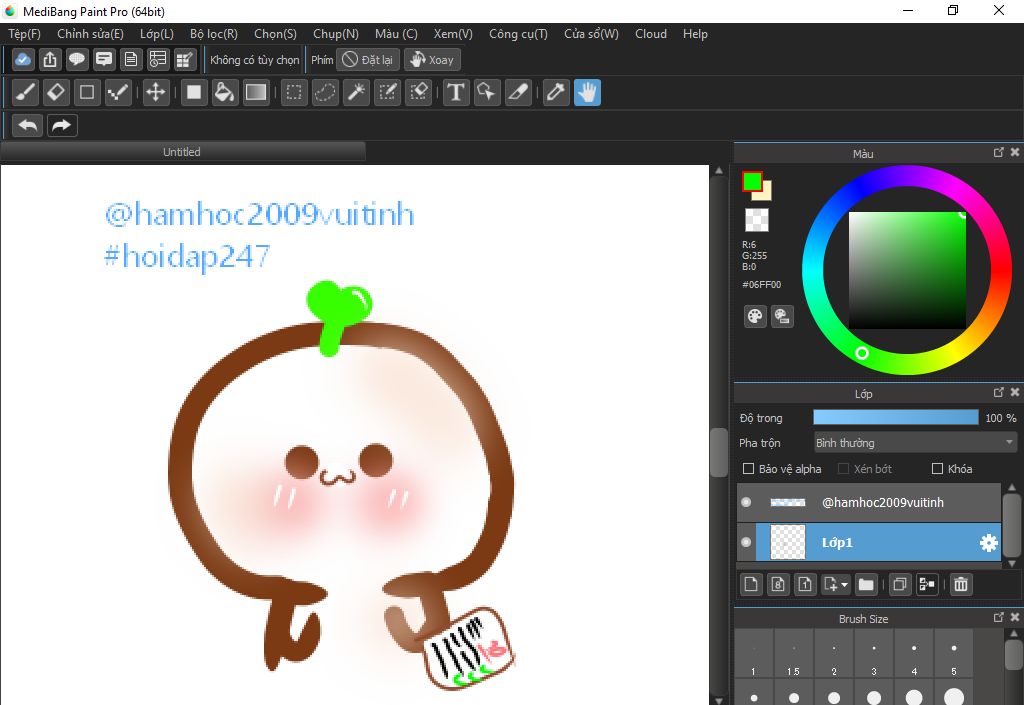
Task: Undock the Màu color panel
Action: [998, 153]
